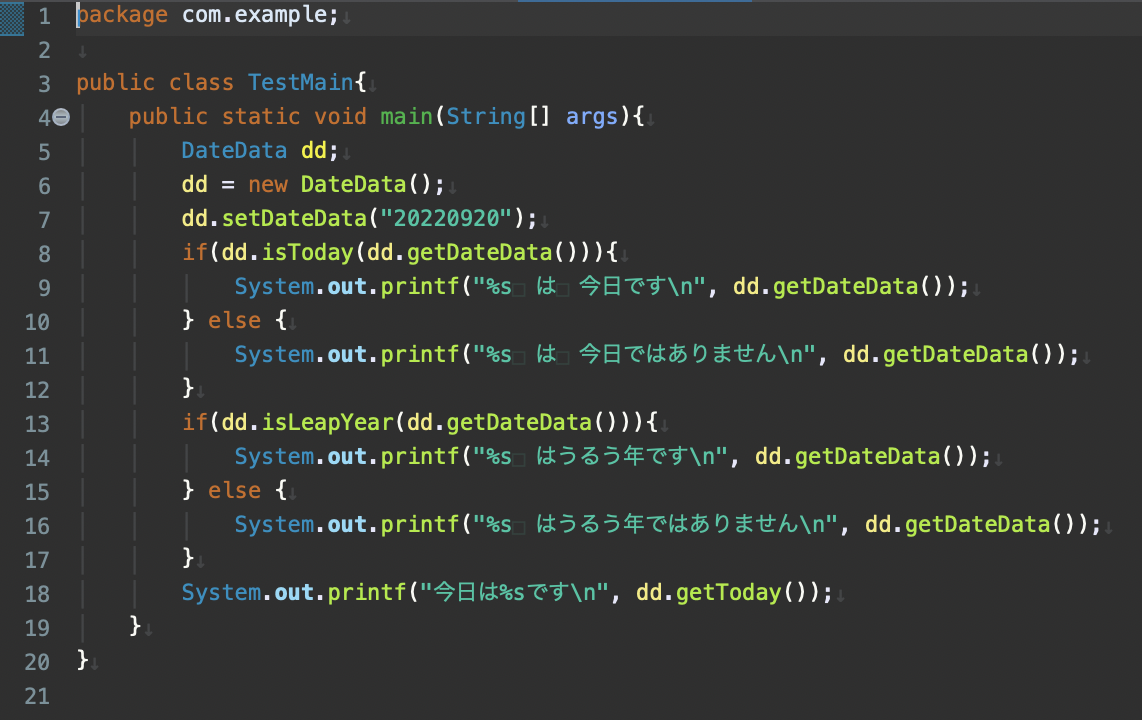Click 'else' keyword on line 15
Screen dimensions: 1142x720
(x=235, y=491)
